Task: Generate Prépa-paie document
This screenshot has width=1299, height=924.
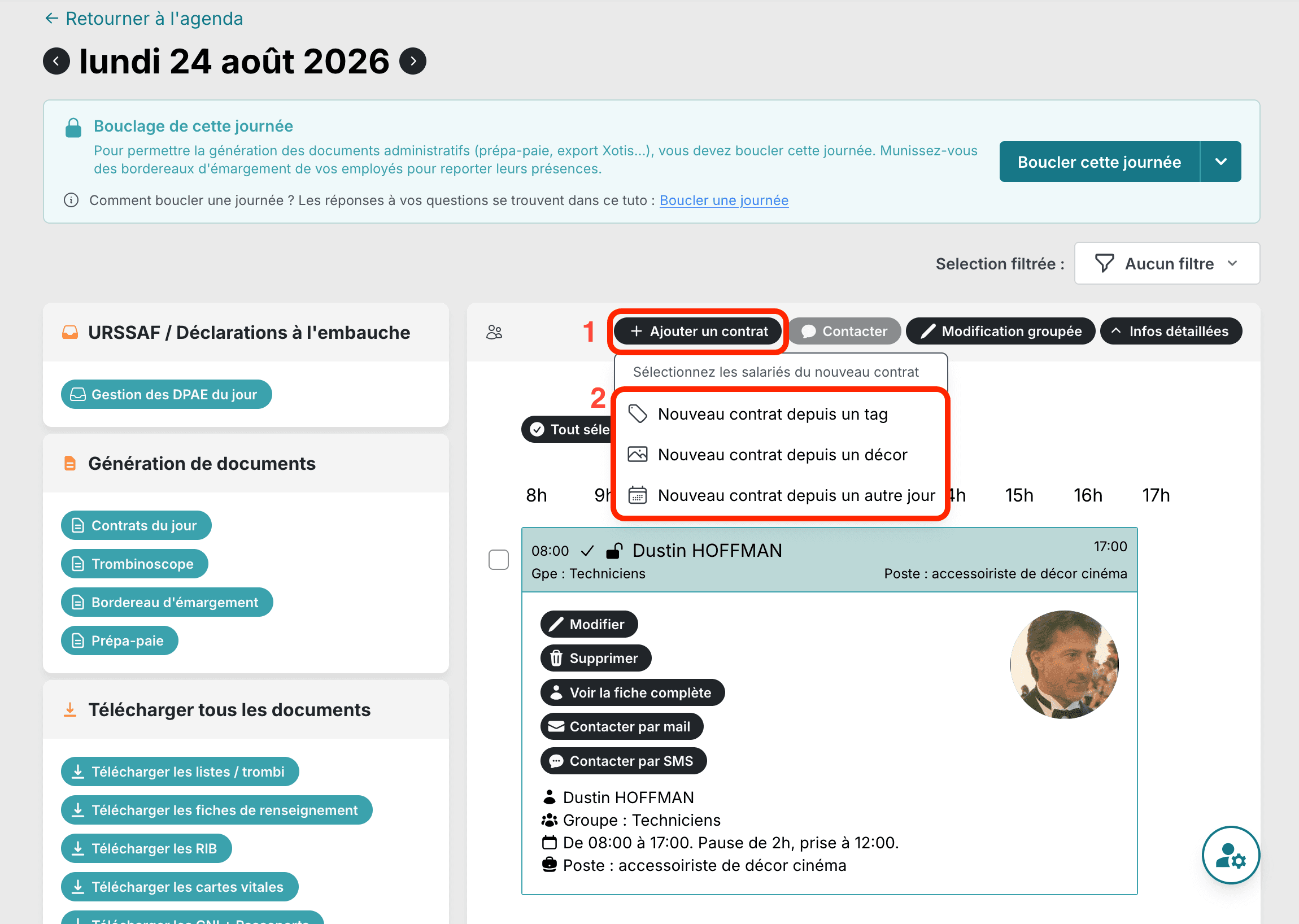Action: tap(120, 640)
